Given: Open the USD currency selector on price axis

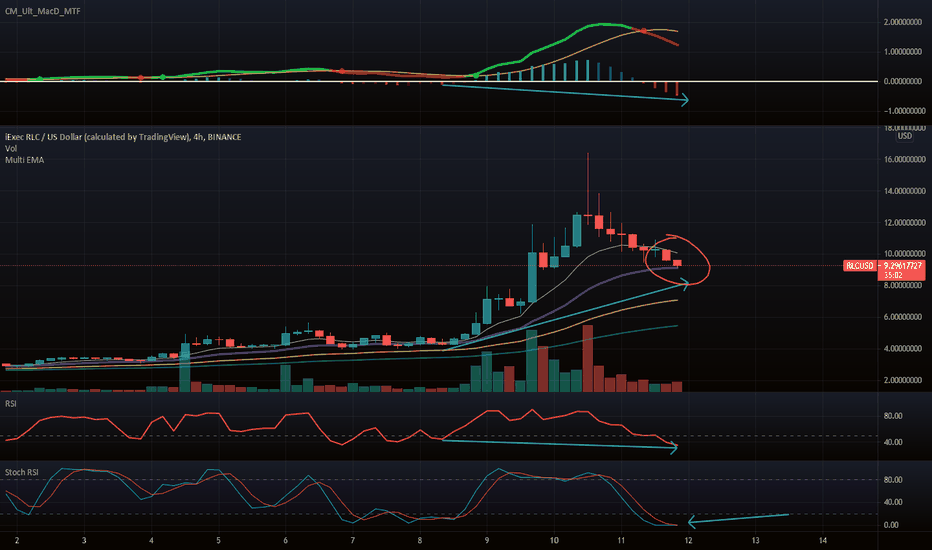Looking at the screenshot, I should click(x=905, y=136).
